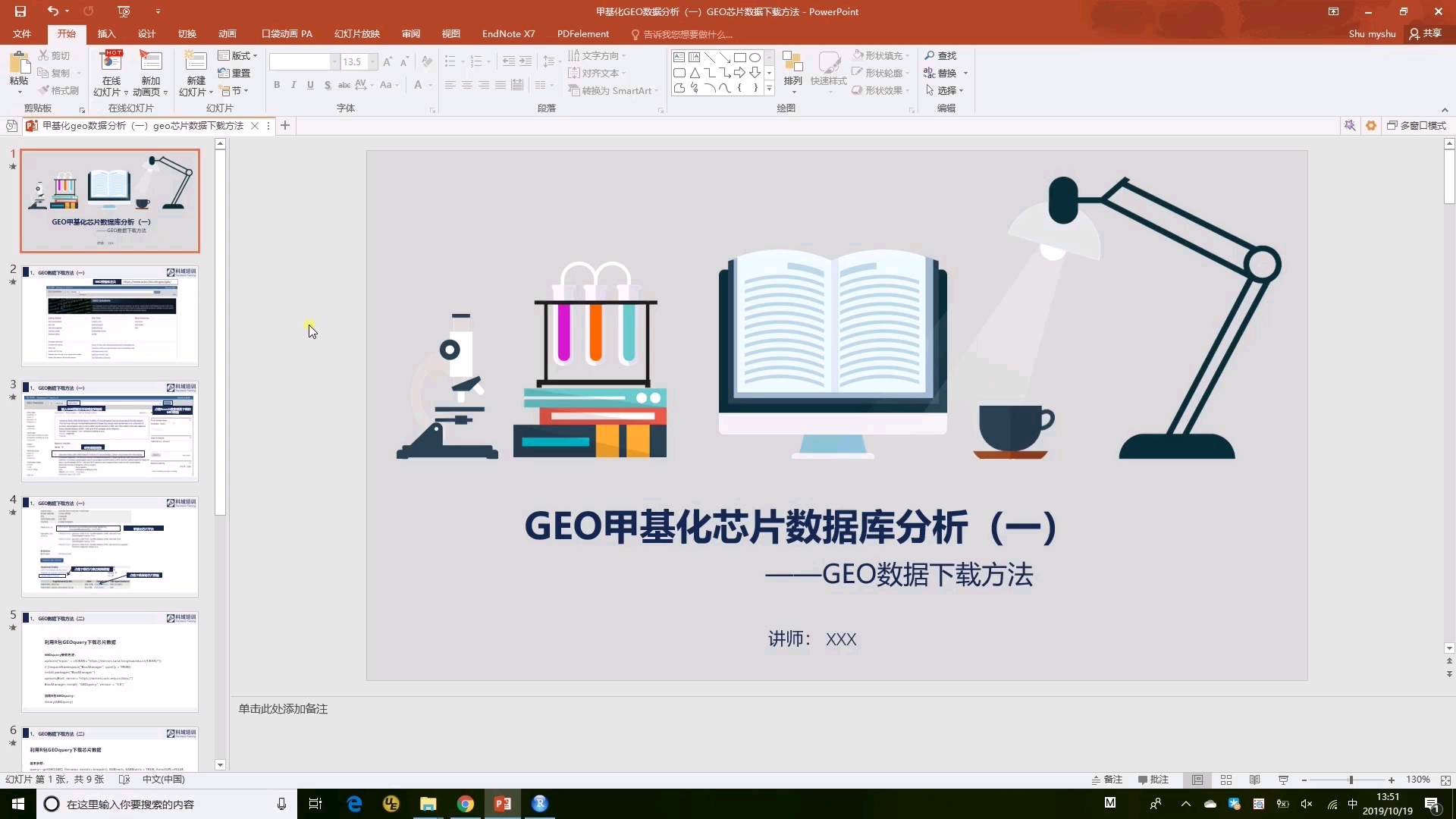Toggle Multi-window mode (多窗口模式)

[1417, 125]
